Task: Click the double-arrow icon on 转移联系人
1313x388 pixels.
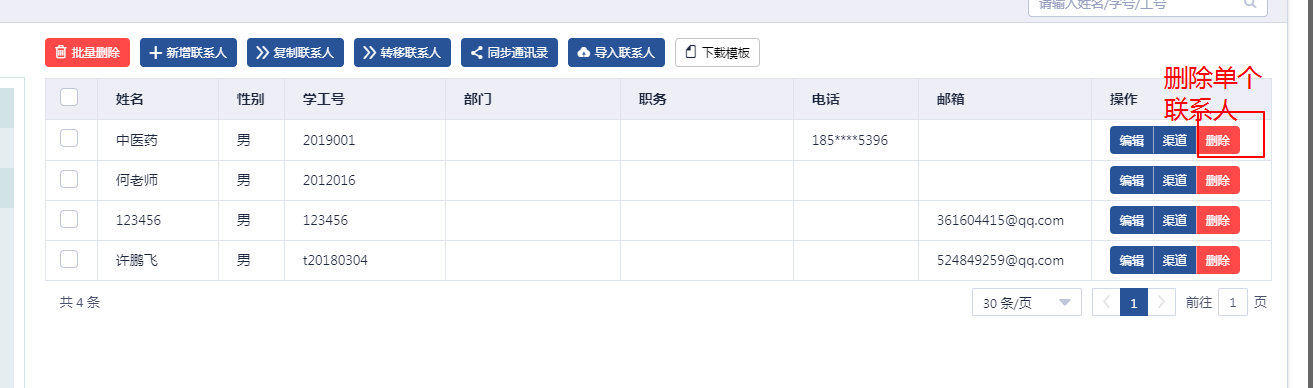Action: pos(369,53)
